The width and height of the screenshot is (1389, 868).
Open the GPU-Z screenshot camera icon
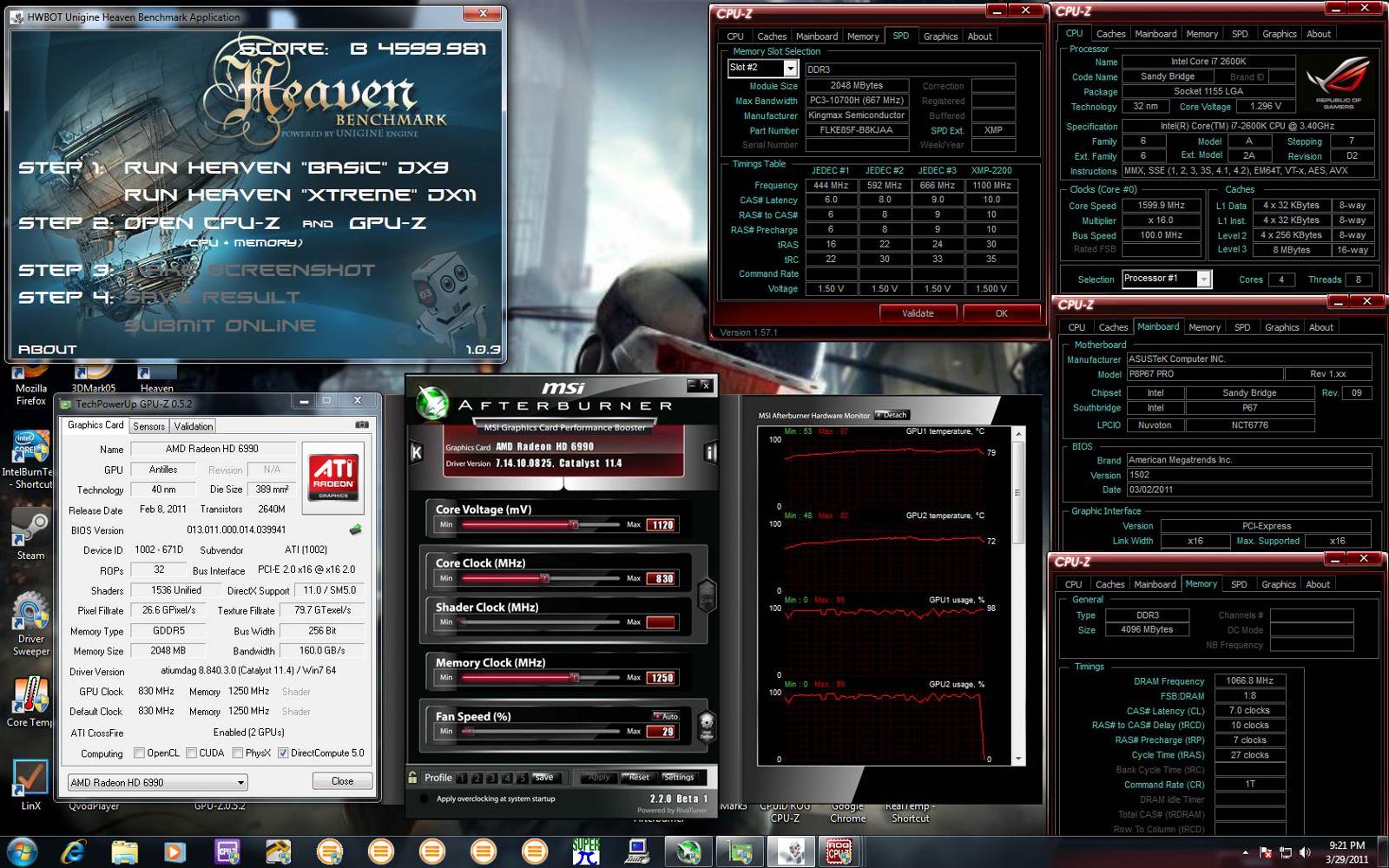click(x=362, y=425)
